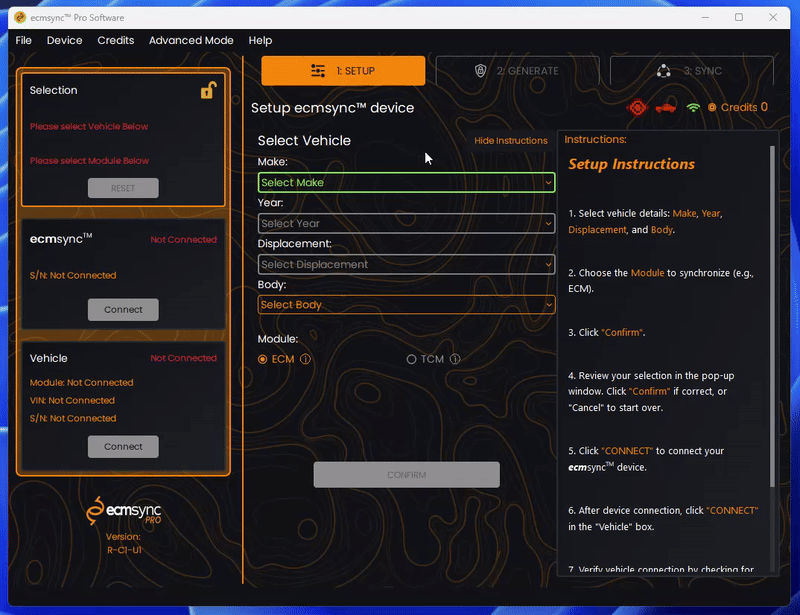This screenshot has width=800, height=615.
Task: Click the green Wi-Fi signal icon
Action: tap(692, 107)
